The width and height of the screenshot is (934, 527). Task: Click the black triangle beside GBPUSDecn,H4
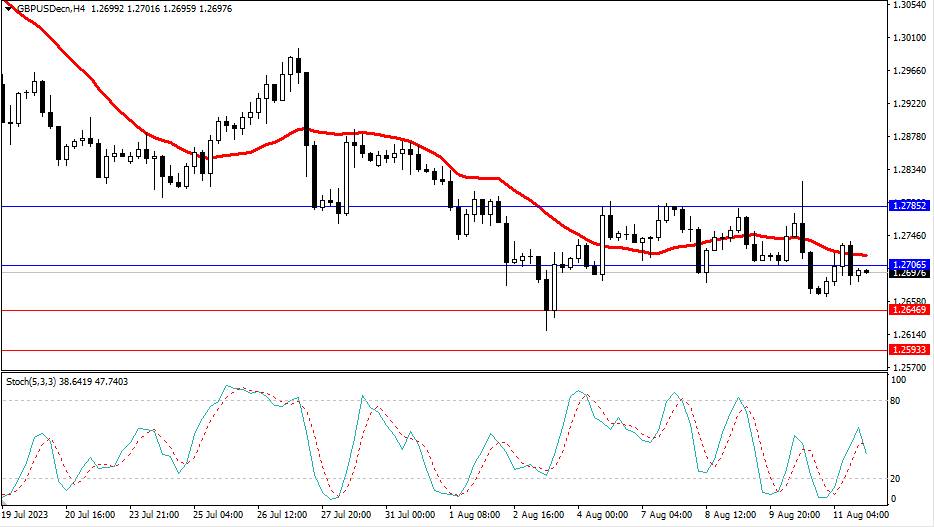[8, 8]
